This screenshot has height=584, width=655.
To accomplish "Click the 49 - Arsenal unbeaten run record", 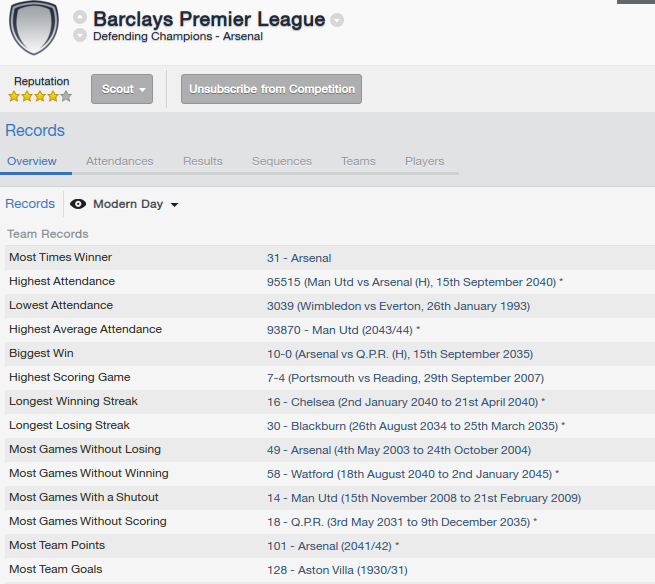I will [x=399, y=450].
